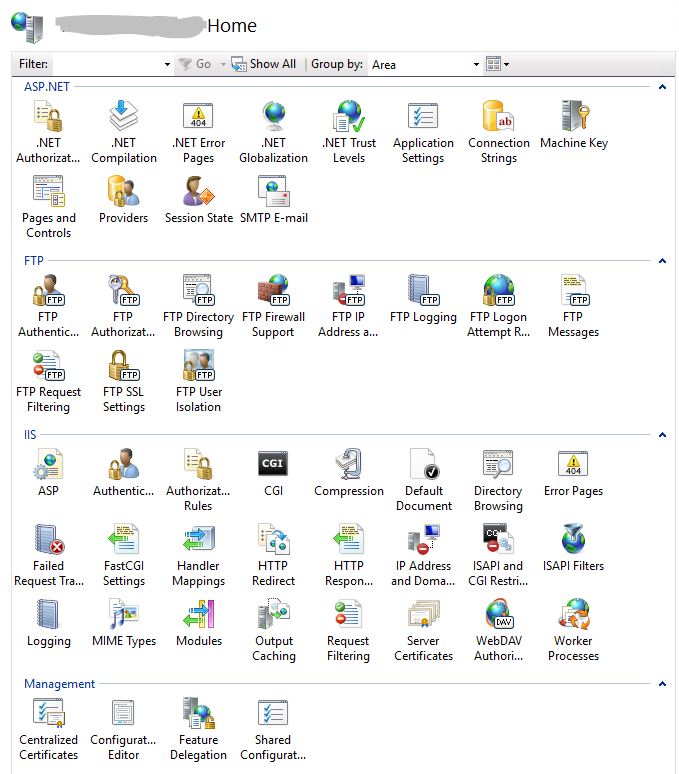Open FTP Directory Browsing feature
Image resolution: width=679 pixels, height=774 pixels.
(x=198, y=306)
